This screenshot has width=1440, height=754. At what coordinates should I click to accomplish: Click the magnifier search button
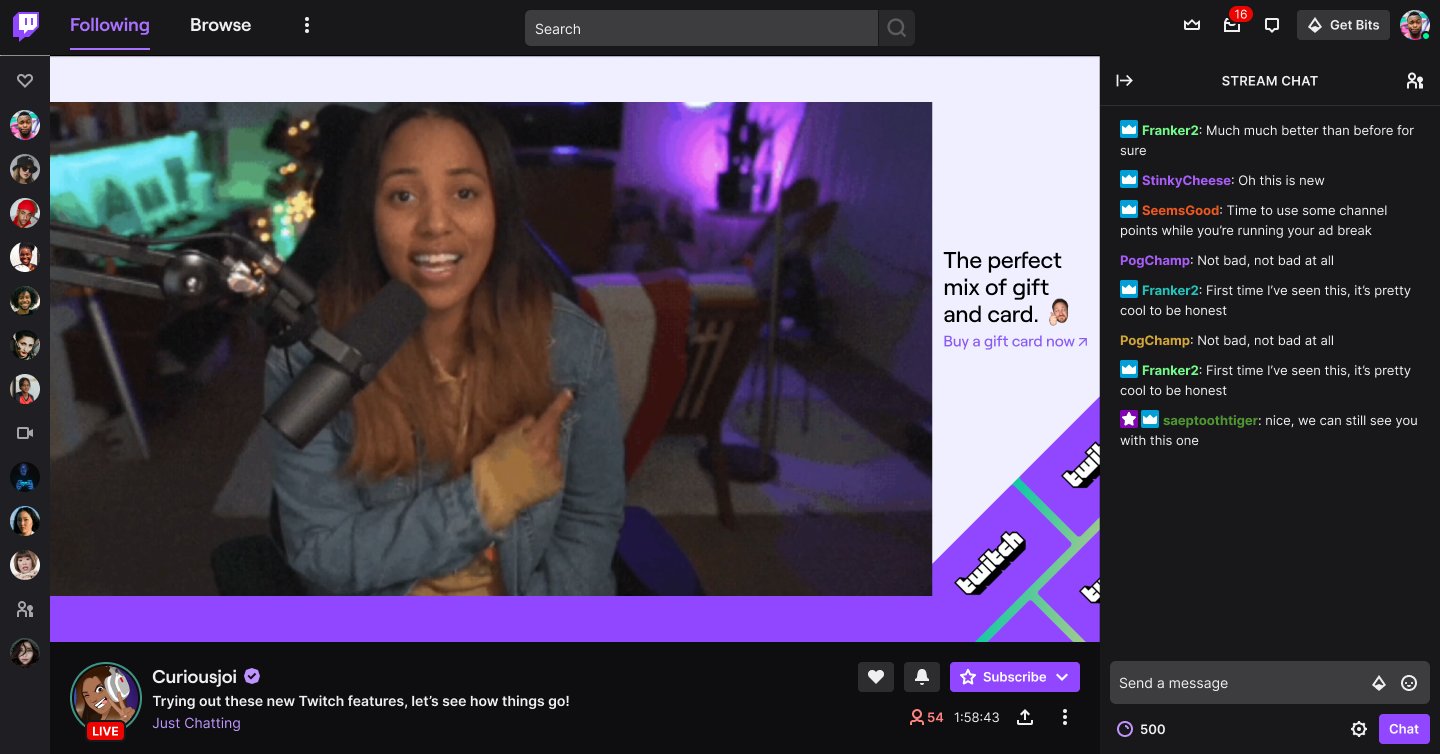tap(896, 29)
